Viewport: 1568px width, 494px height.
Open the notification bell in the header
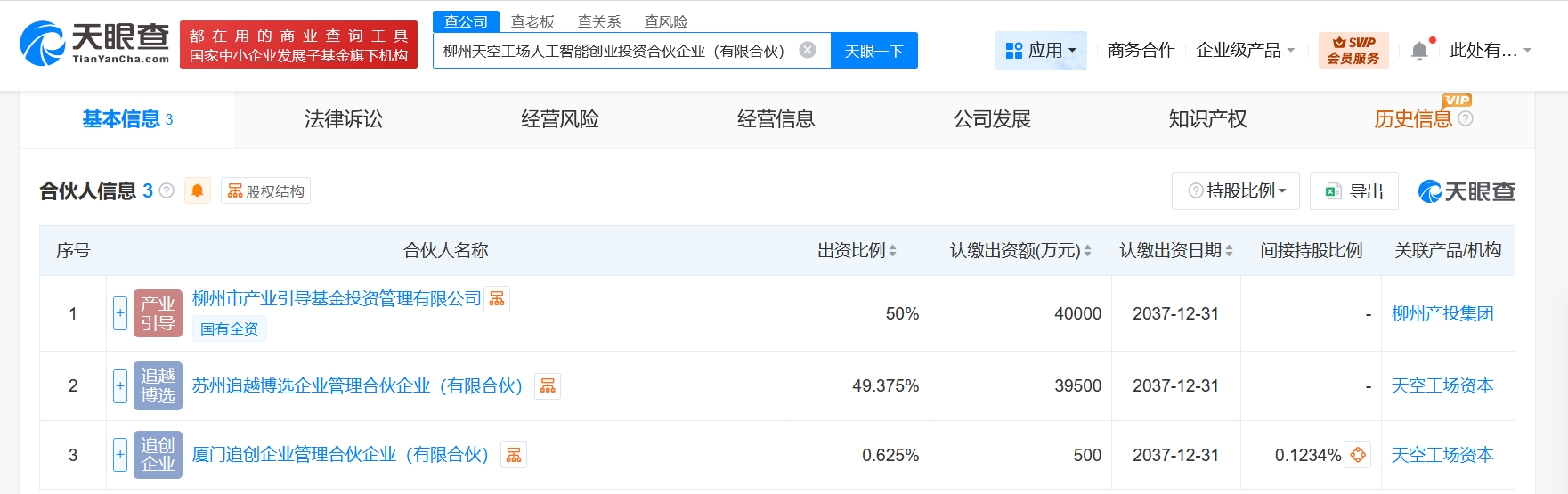1419,51
